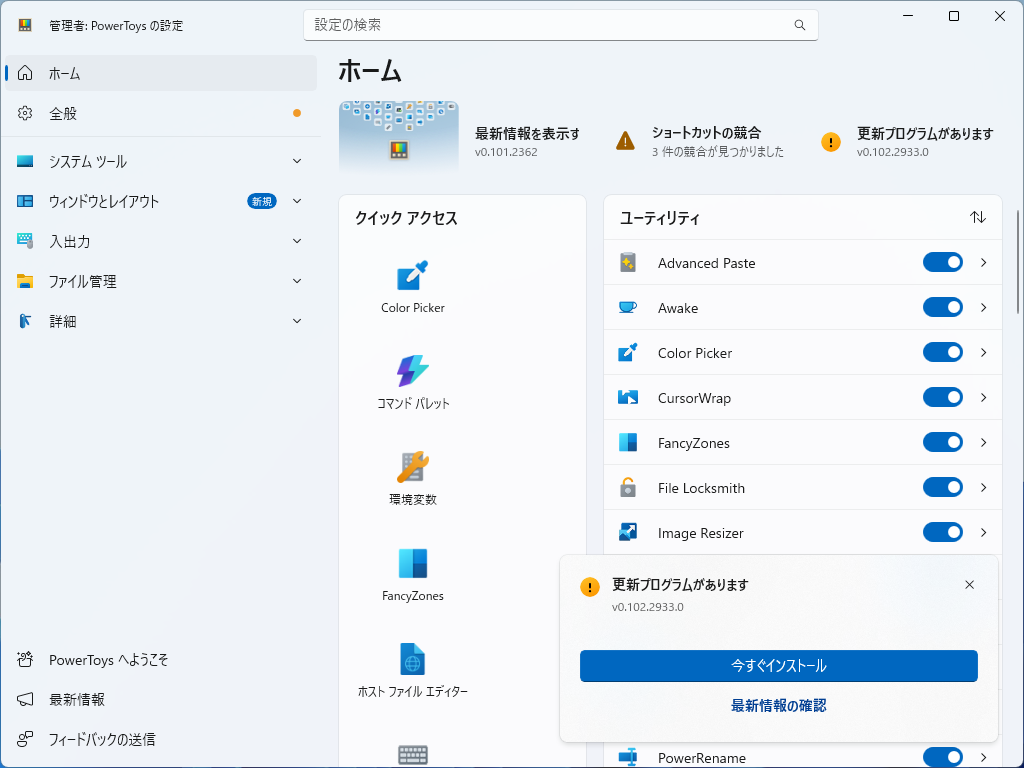The height and width of the screenshot is (768, 1024).
Task: Toggle the FancyZones switch
Action: point(942,443)
